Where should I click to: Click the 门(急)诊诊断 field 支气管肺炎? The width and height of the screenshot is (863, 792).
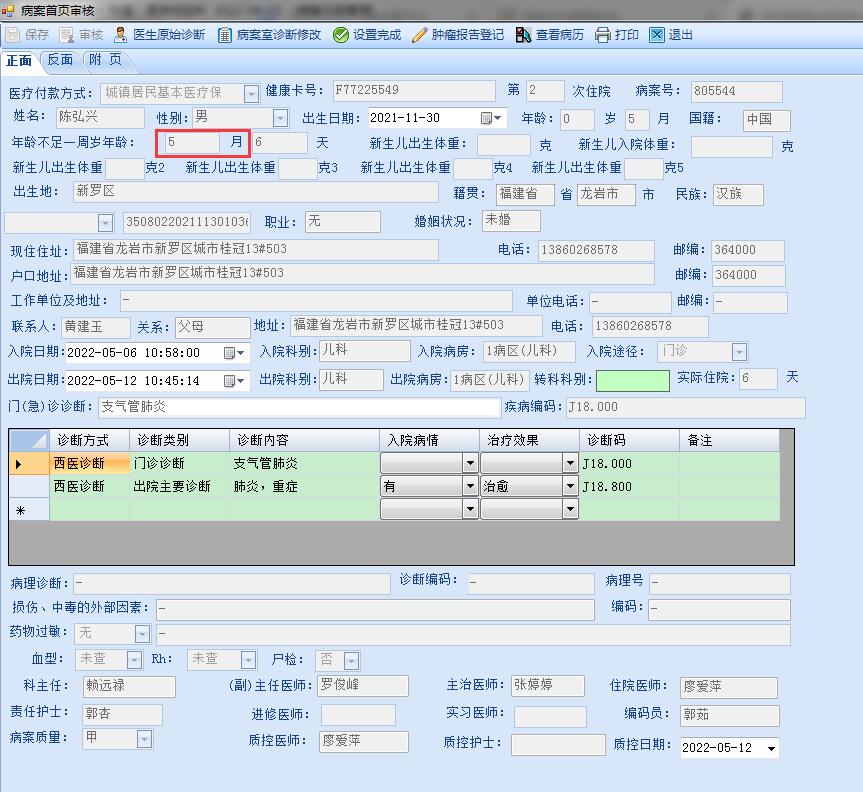[299, 407]
